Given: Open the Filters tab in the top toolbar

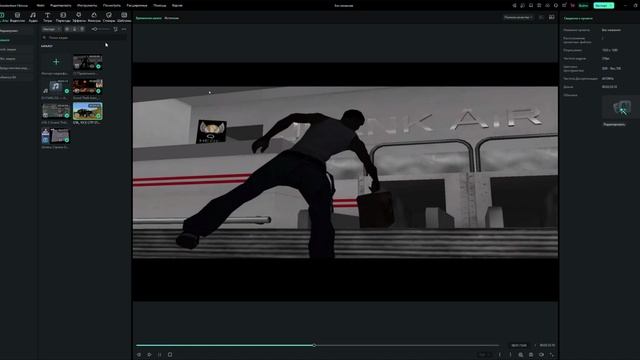Looking at the screenshot, I should pos(94,17).
